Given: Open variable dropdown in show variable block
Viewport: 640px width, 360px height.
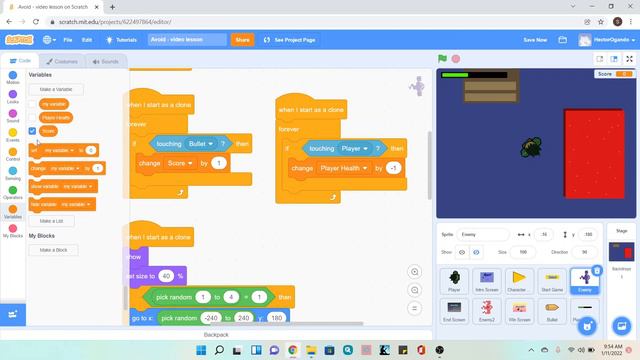Looking at the screenshot, I should [x=78, y=187].
